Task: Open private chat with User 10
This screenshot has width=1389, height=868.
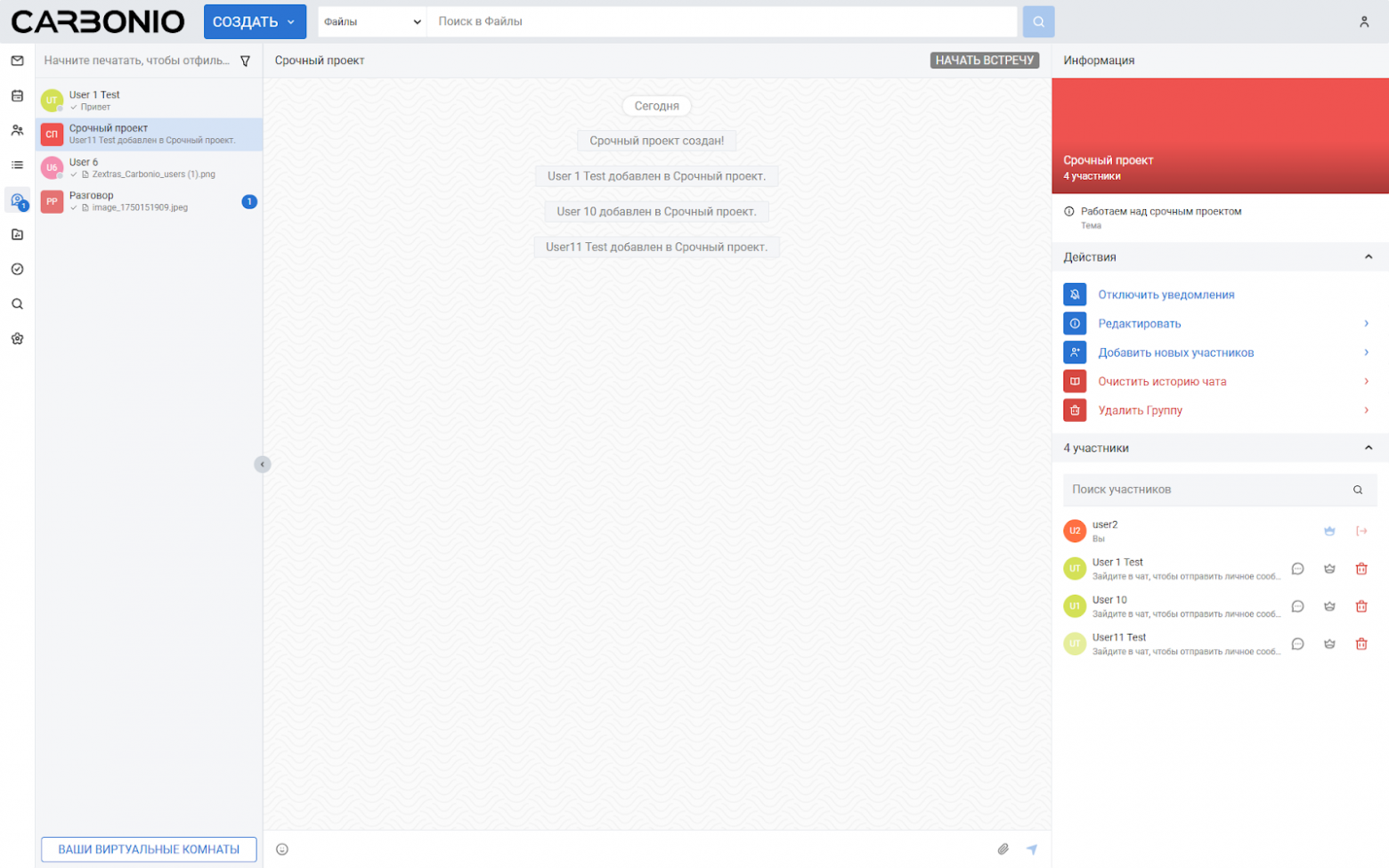Action: pos(1297,606)
